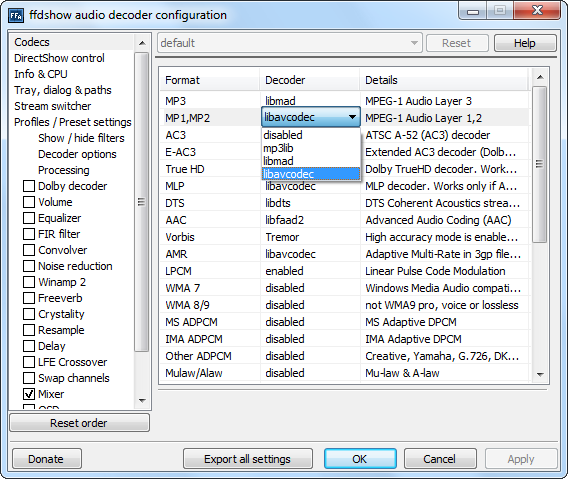Open Info & CPU page
This screenshot has width=568, height=479.
point(41,74)
